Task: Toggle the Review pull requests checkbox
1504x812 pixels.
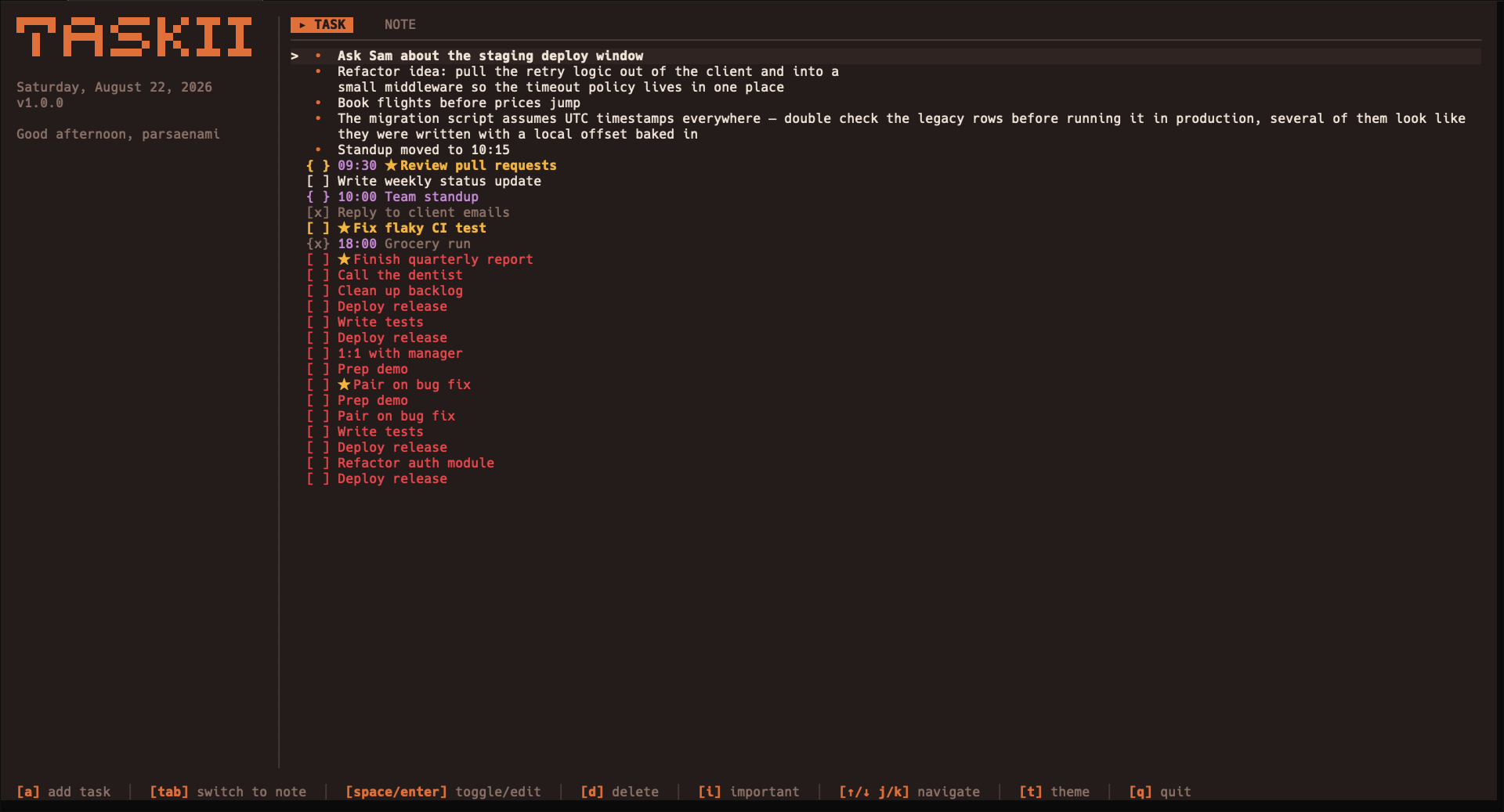Action: (318, 165)
